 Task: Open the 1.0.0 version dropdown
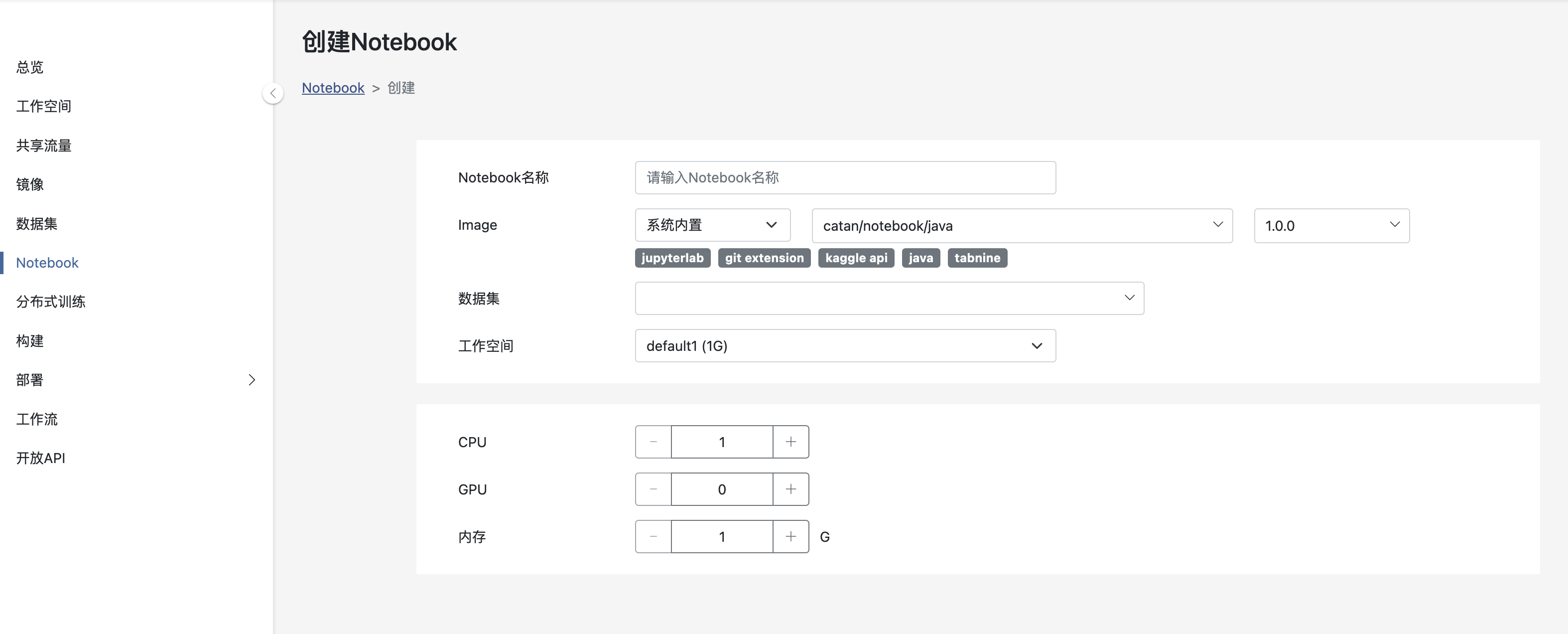coord(1330,225)
